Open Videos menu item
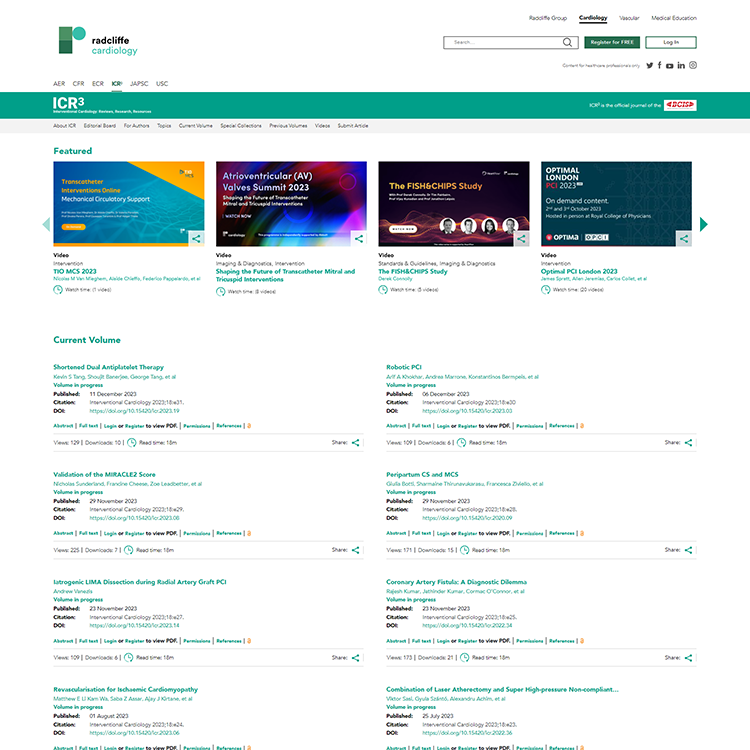Viewport: 750px width, 750px height. 322,126
